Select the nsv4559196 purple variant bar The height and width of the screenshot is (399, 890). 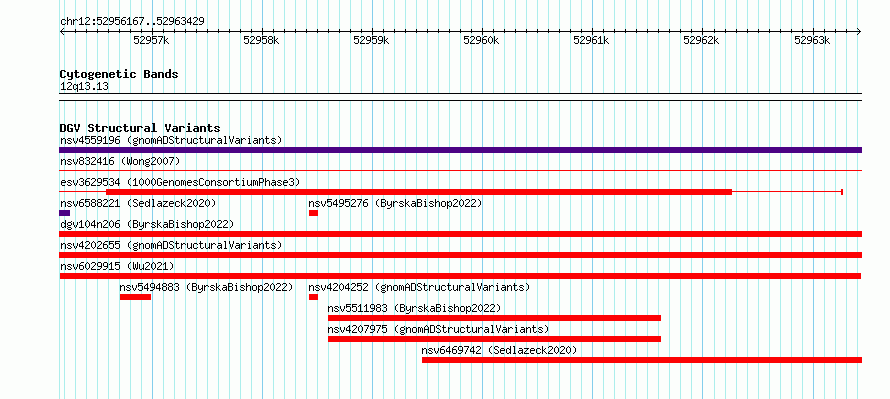point(460,150)
